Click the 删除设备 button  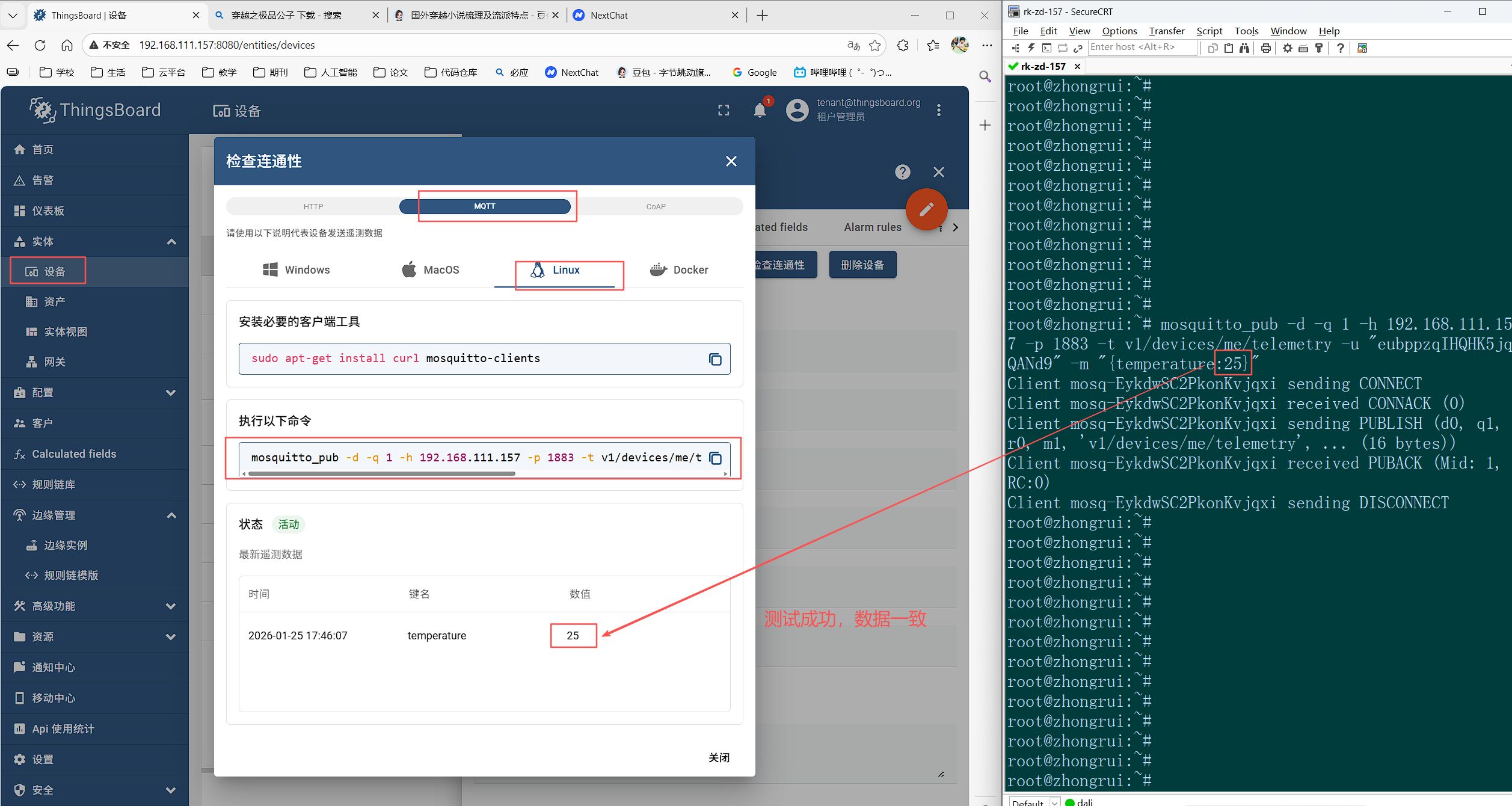862,265
